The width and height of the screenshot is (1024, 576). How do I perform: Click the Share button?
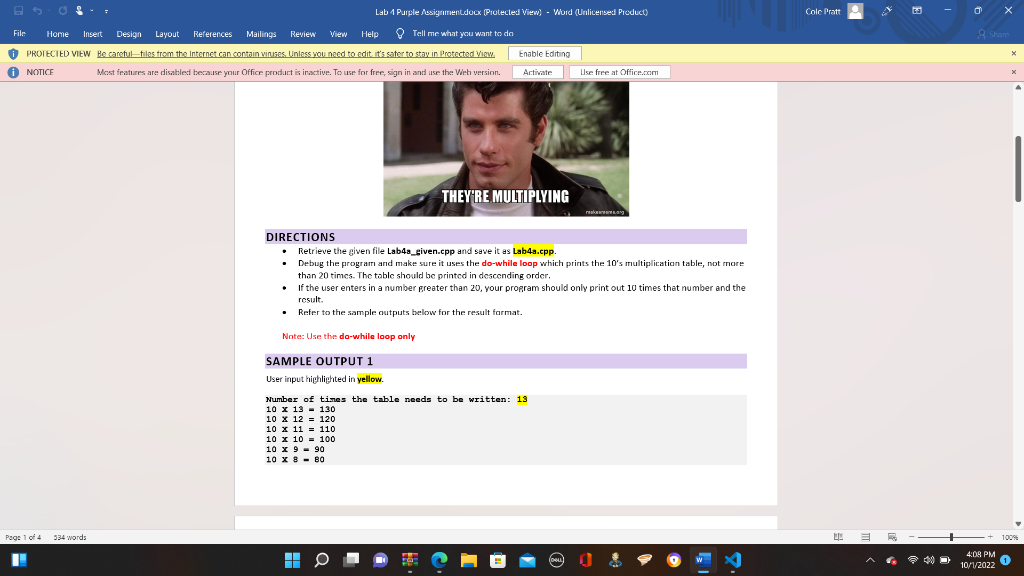993,33
